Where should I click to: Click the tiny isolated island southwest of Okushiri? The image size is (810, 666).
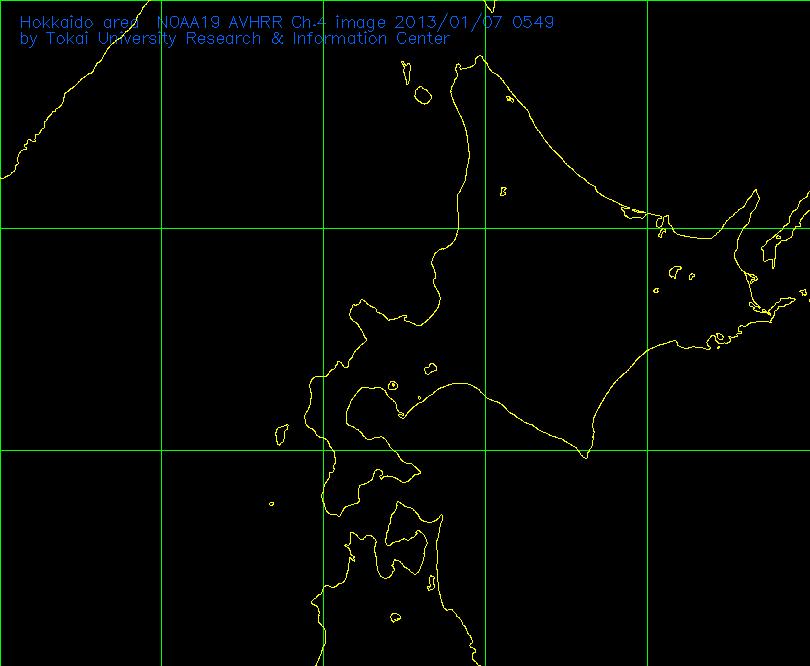[x=271, y=504]
